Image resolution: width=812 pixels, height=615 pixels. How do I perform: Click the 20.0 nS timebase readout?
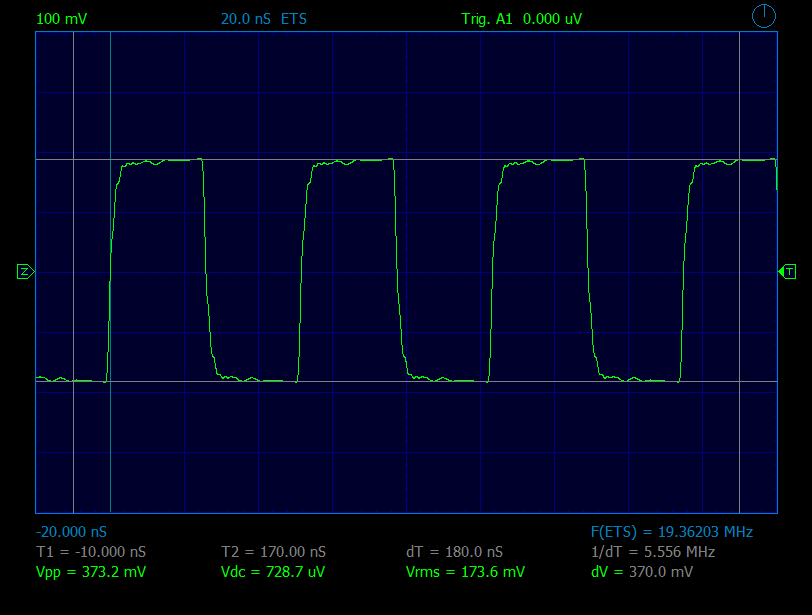[245, 19]
